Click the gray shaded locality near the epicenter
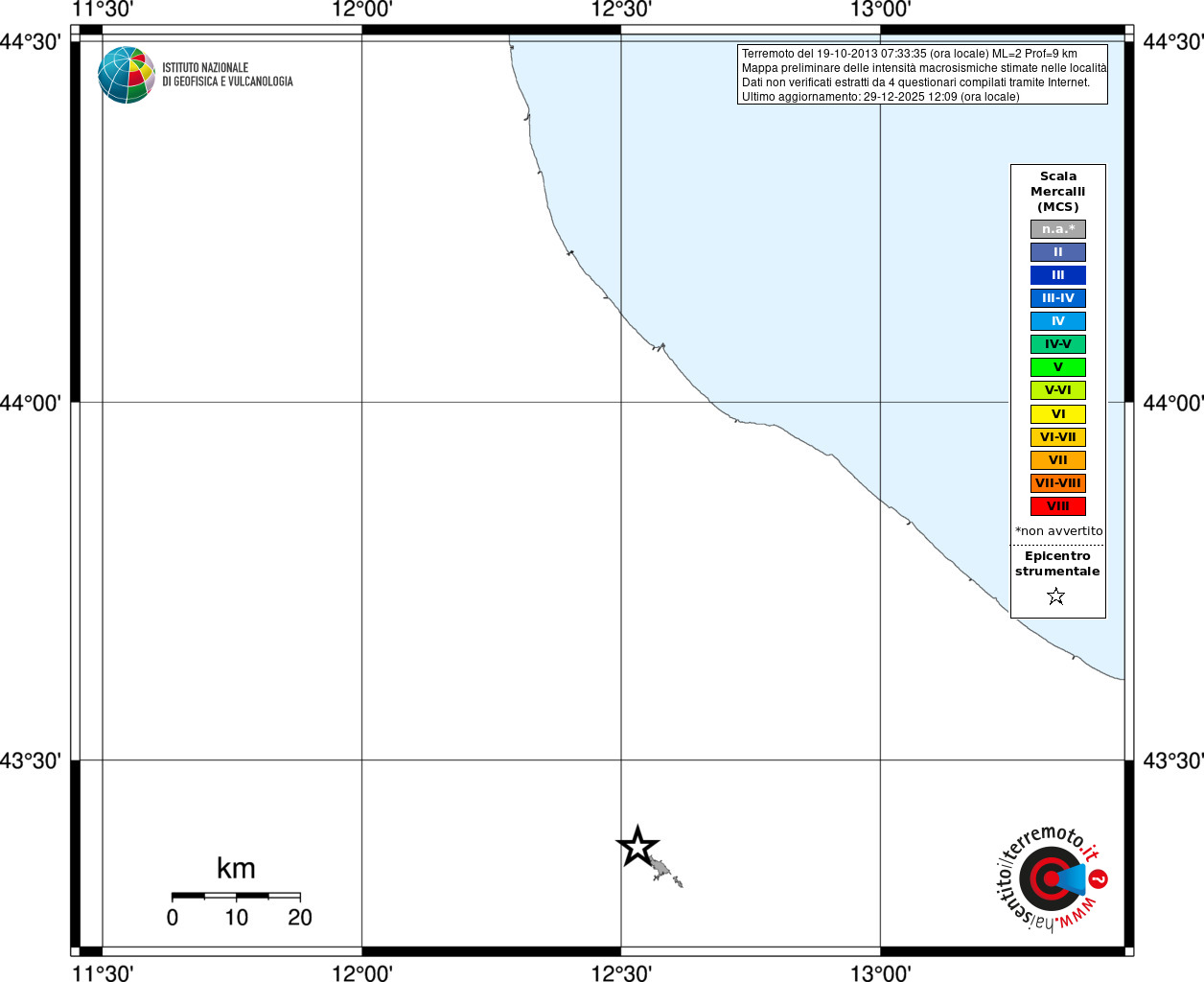 [665, 873]
